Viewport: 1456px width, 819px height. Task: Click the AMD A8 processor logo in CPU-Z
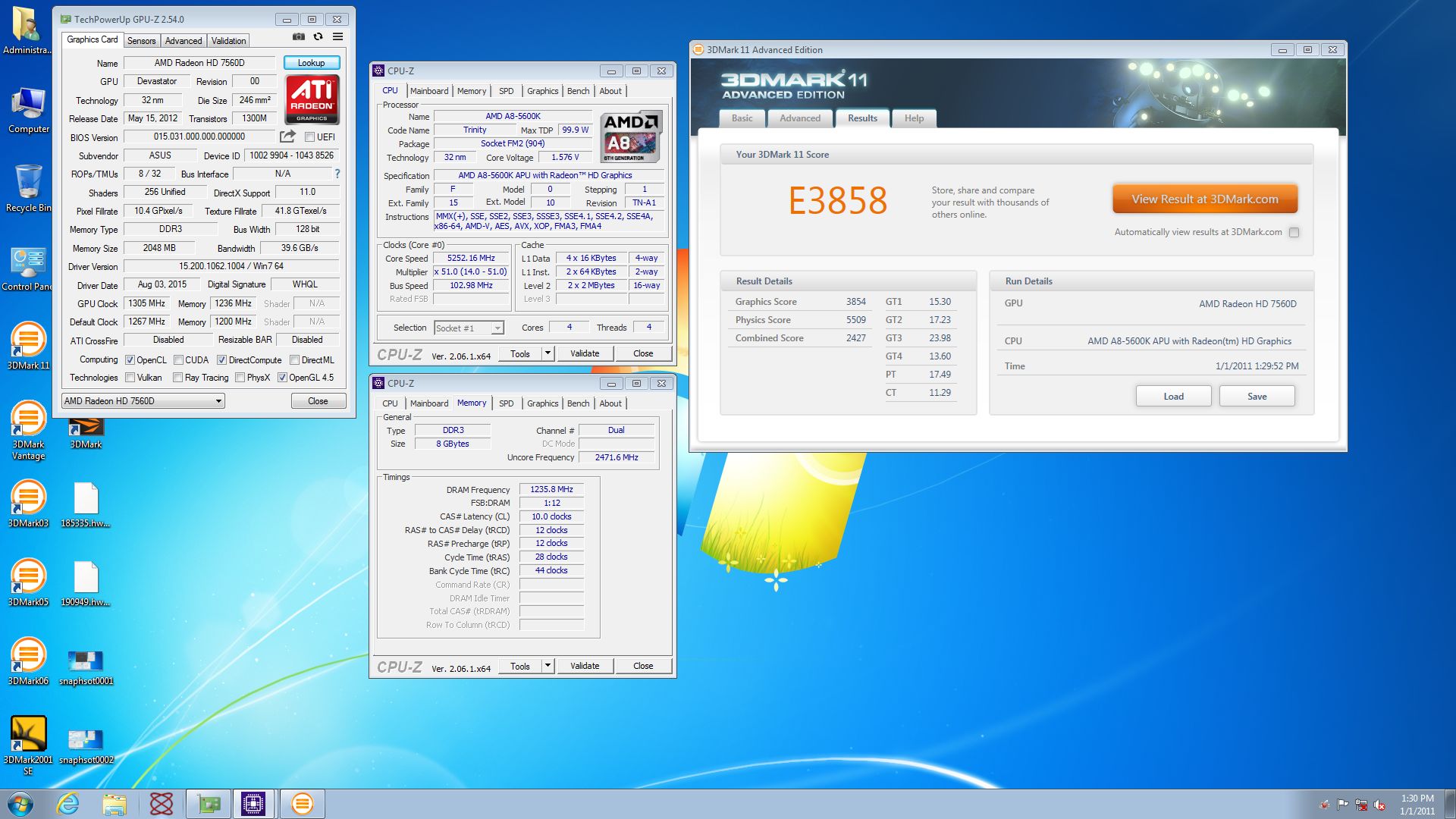pos(632,136)
